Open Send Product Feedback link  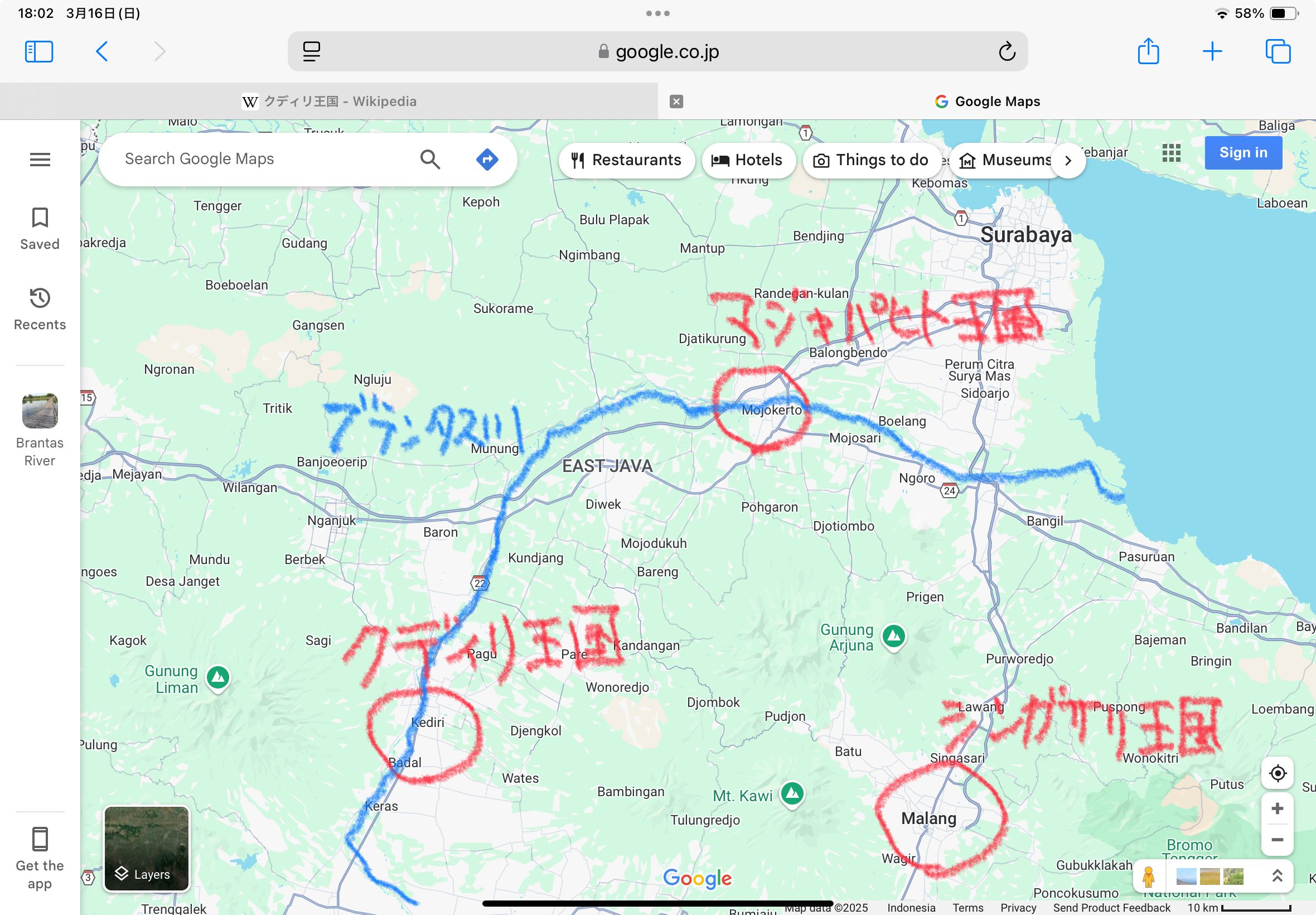[1111, 907]
